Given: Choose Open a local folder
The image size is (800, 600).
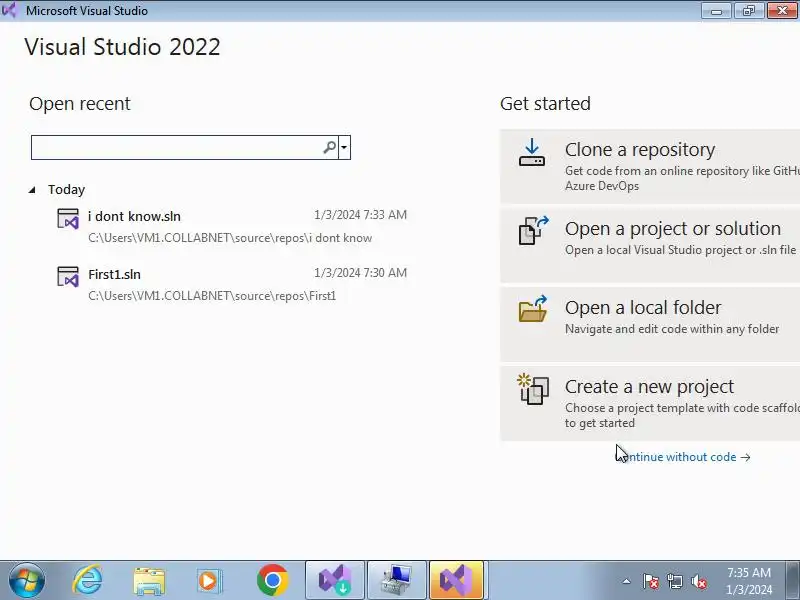Looking at the screenshot, I should pos(650,324).
